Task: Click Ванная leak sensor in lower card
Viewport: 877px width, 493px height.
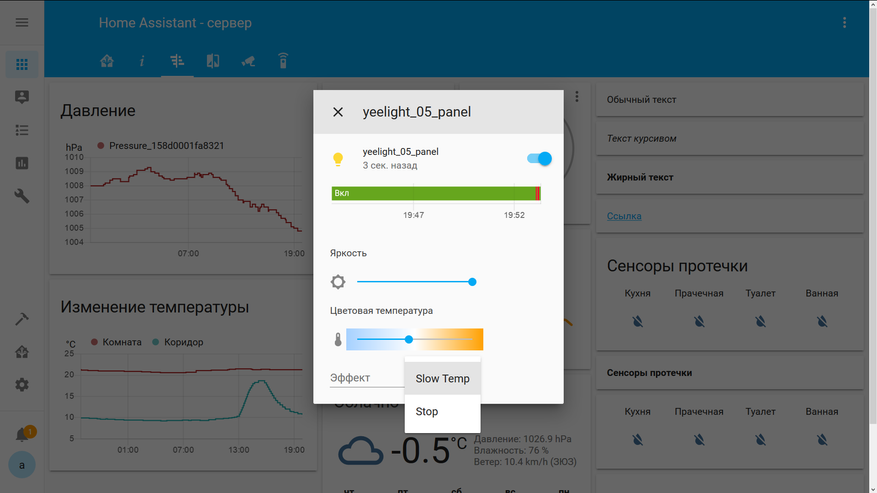Action: pyautogui.click(x=822, y=440)
